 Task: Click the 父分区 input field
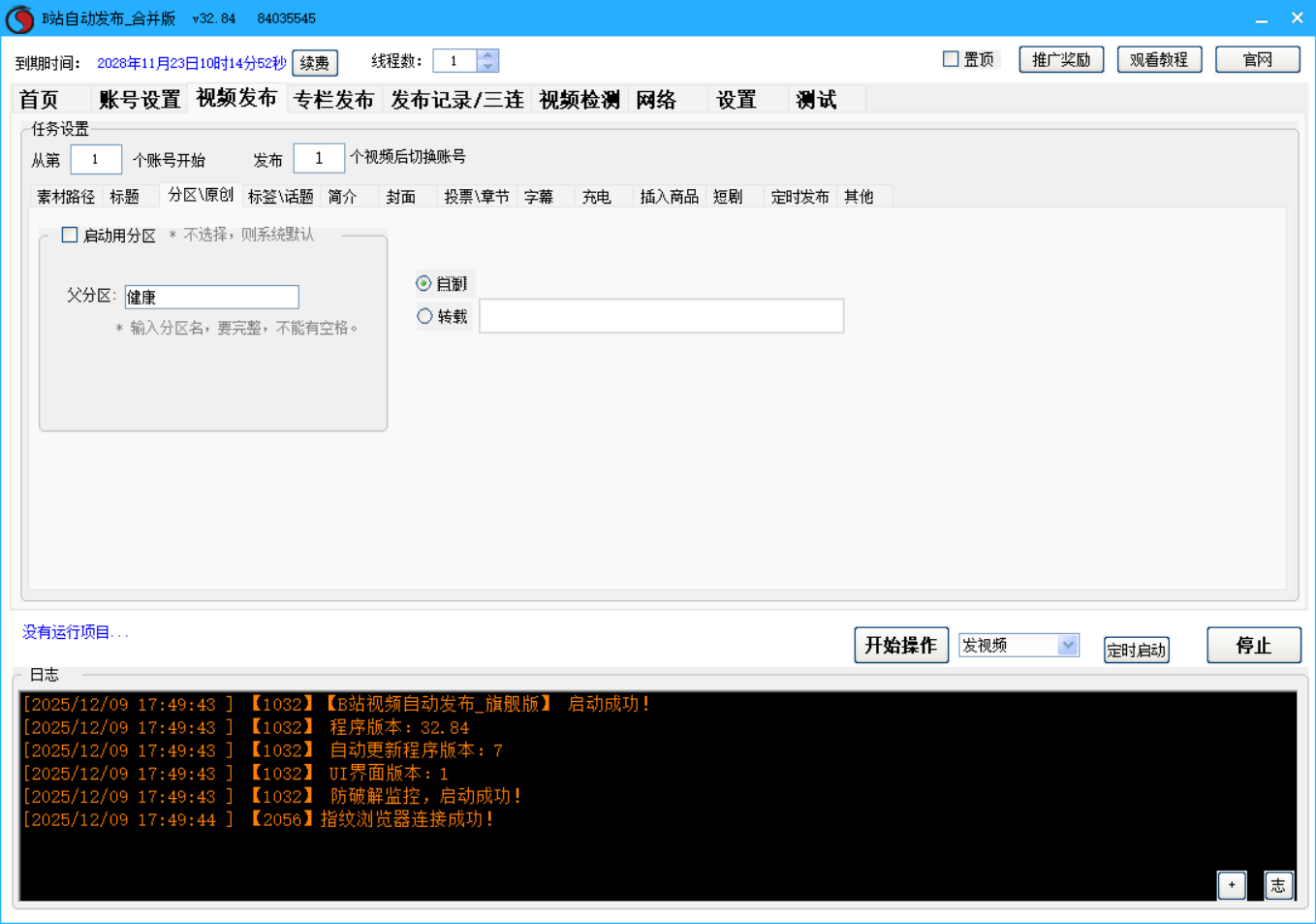tap(211, 297)
